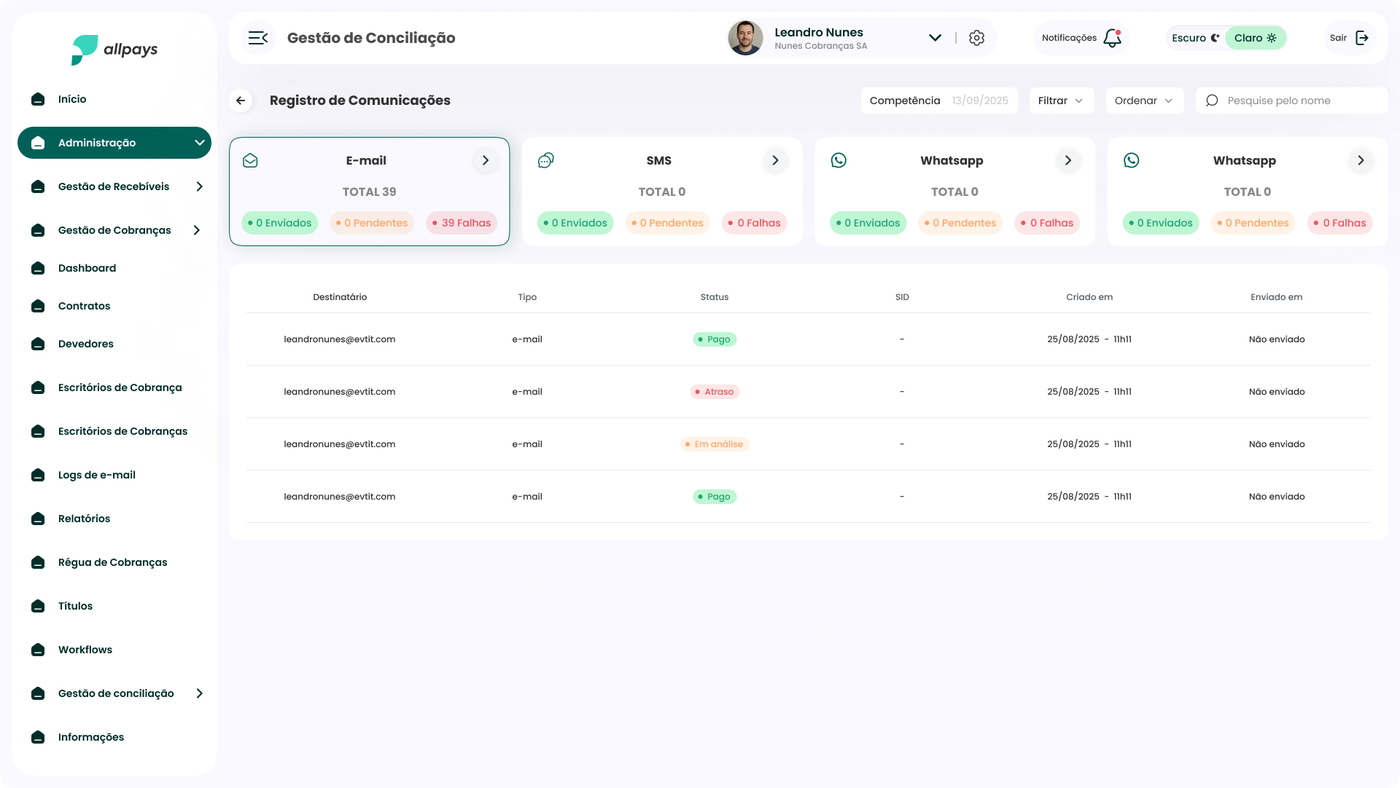Pick the Competência date field
This screenshot has width=1400, height=788.
pyautogui.click(x=939, y=101)
